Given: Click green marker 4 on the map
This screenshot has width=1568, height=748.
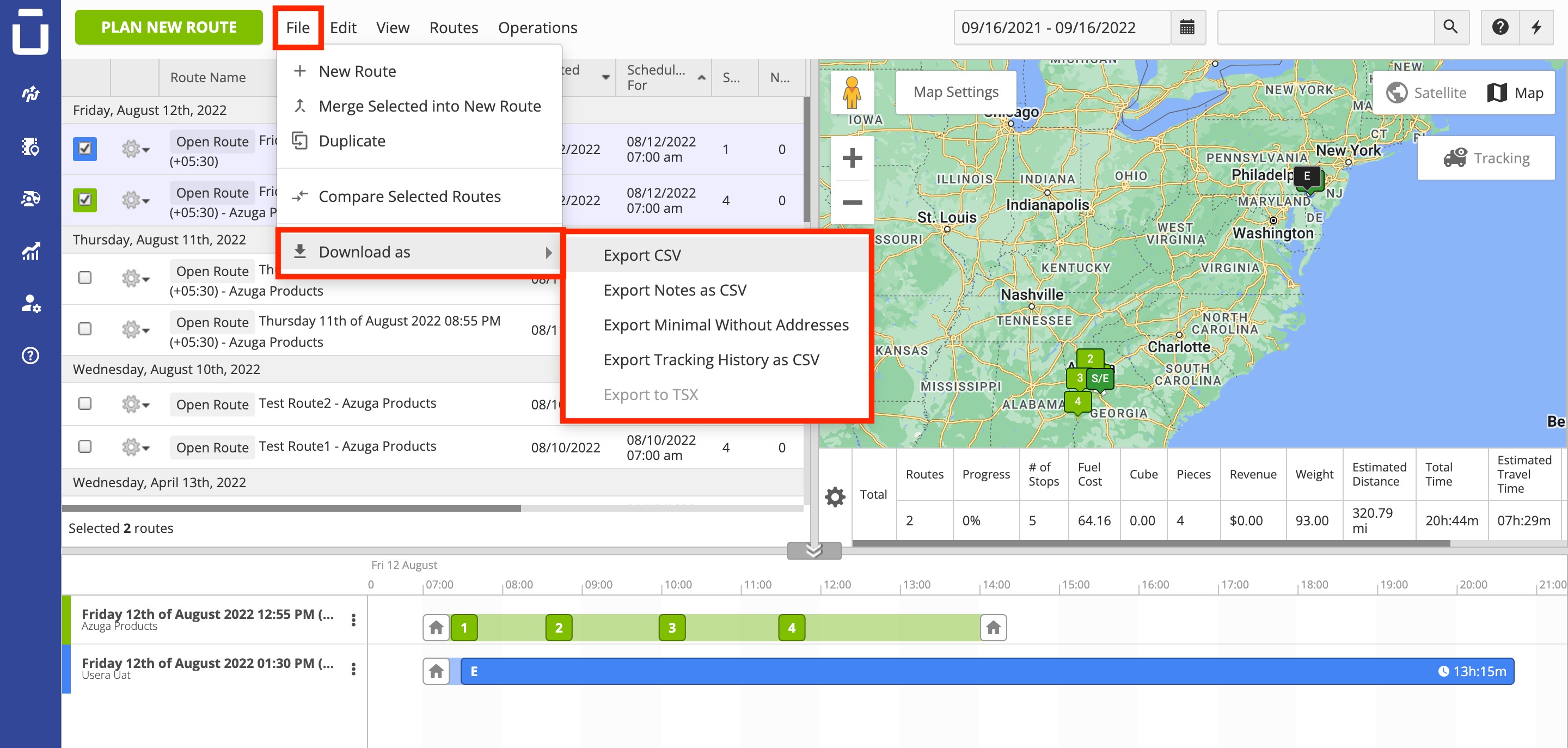Looking at the screenshot, I should (1077, 402).
